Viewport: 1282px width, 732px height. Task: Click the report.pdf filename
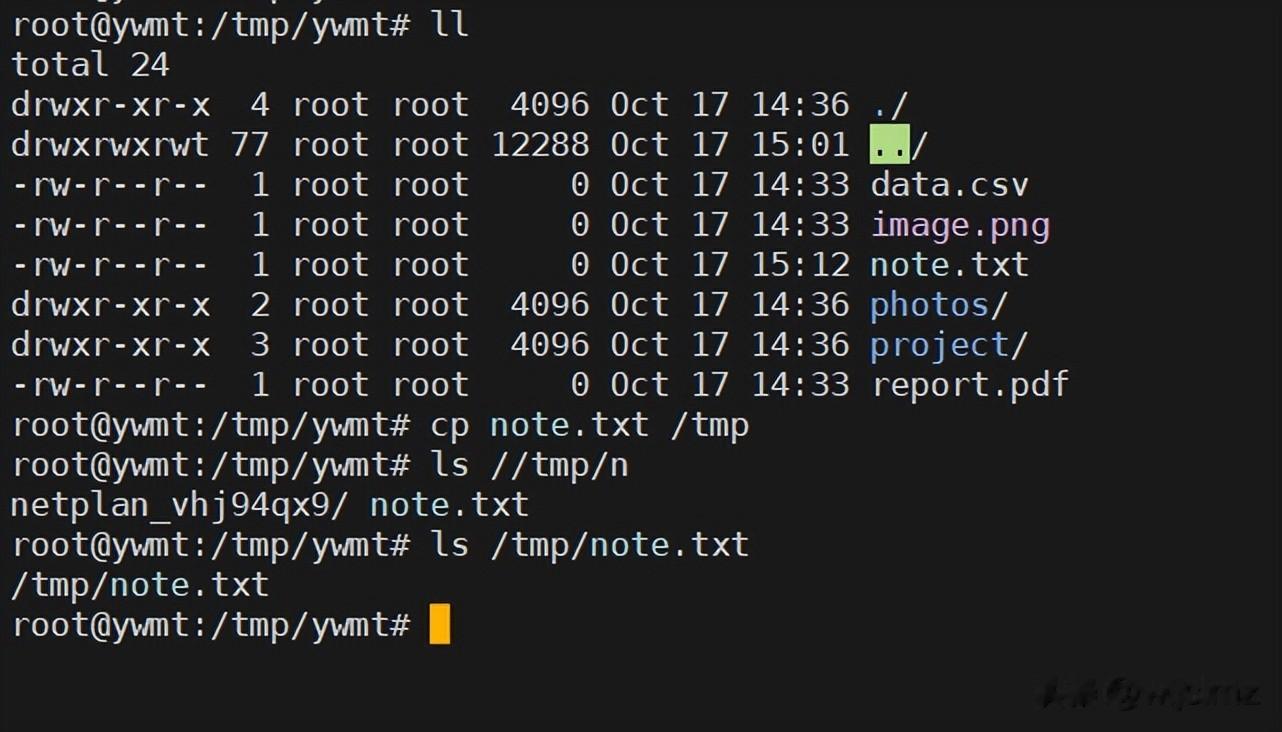click(970, 385)
